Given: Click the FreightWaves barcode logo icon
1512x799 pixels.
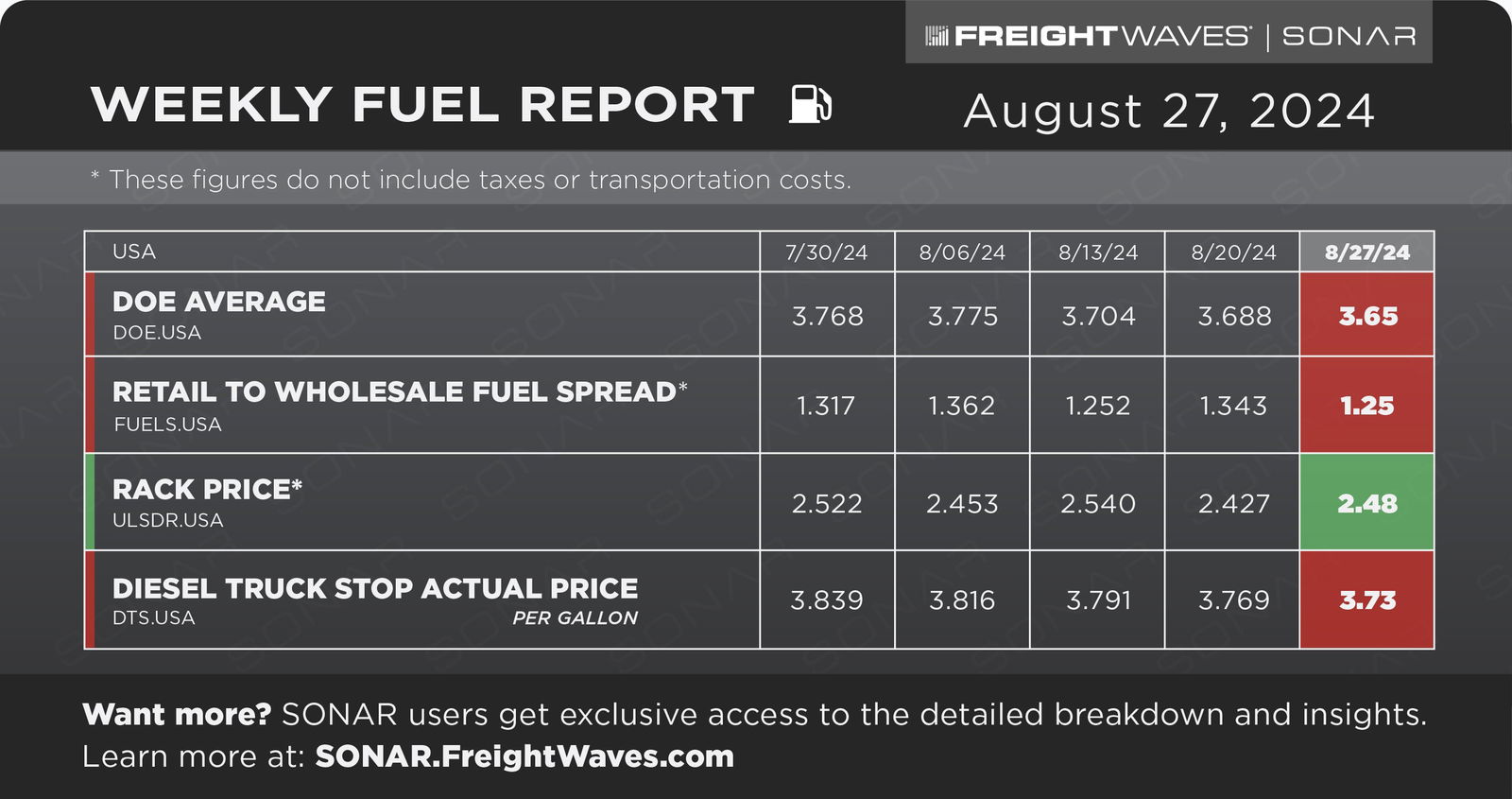Looking at the screenshot, I should [x=936, y=36].
